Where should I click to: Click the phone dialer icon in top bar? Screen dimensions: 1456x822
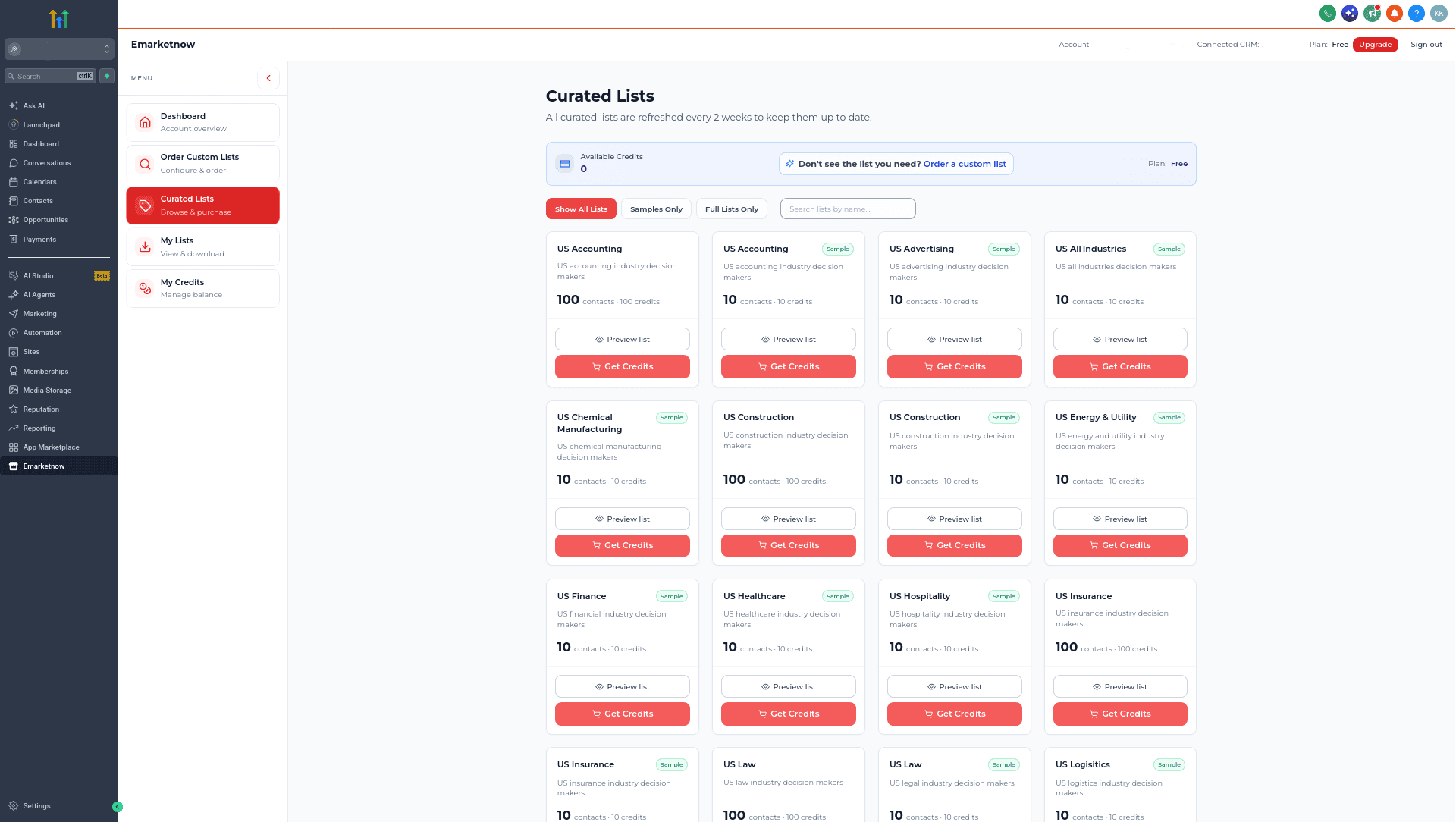pos(1327,13)
